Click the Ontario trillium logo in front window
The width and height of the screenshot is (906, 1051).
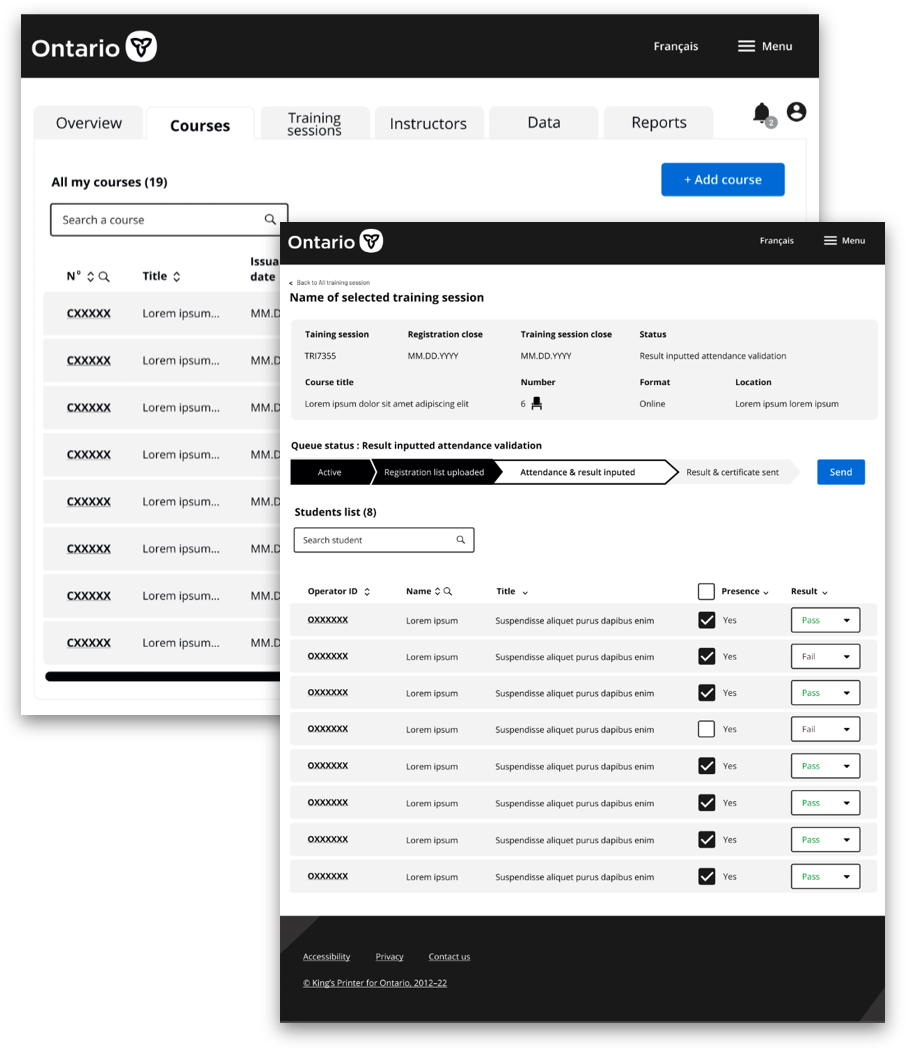pos(371,241)
